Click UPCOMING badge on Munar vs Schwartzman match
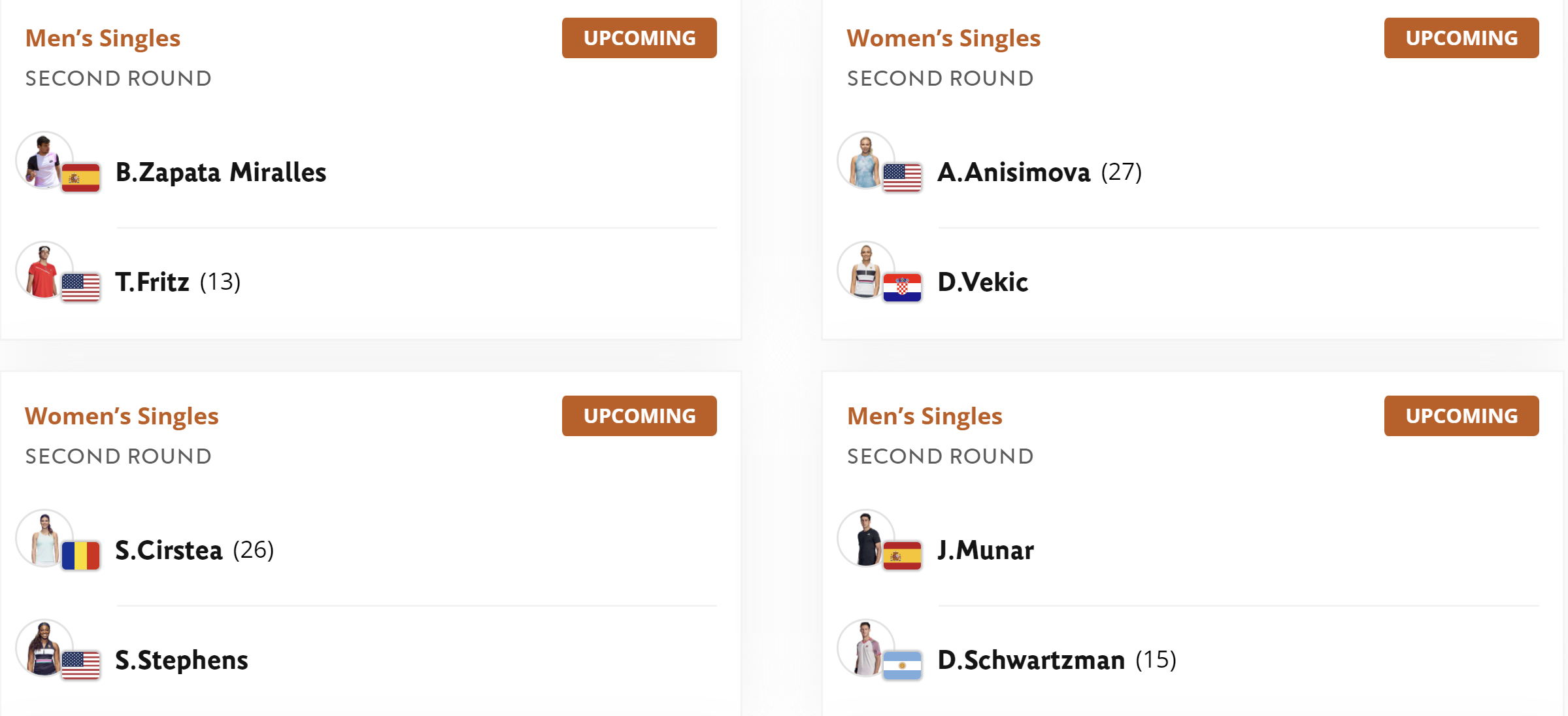1568x716 pixels. coord(1461,416)
